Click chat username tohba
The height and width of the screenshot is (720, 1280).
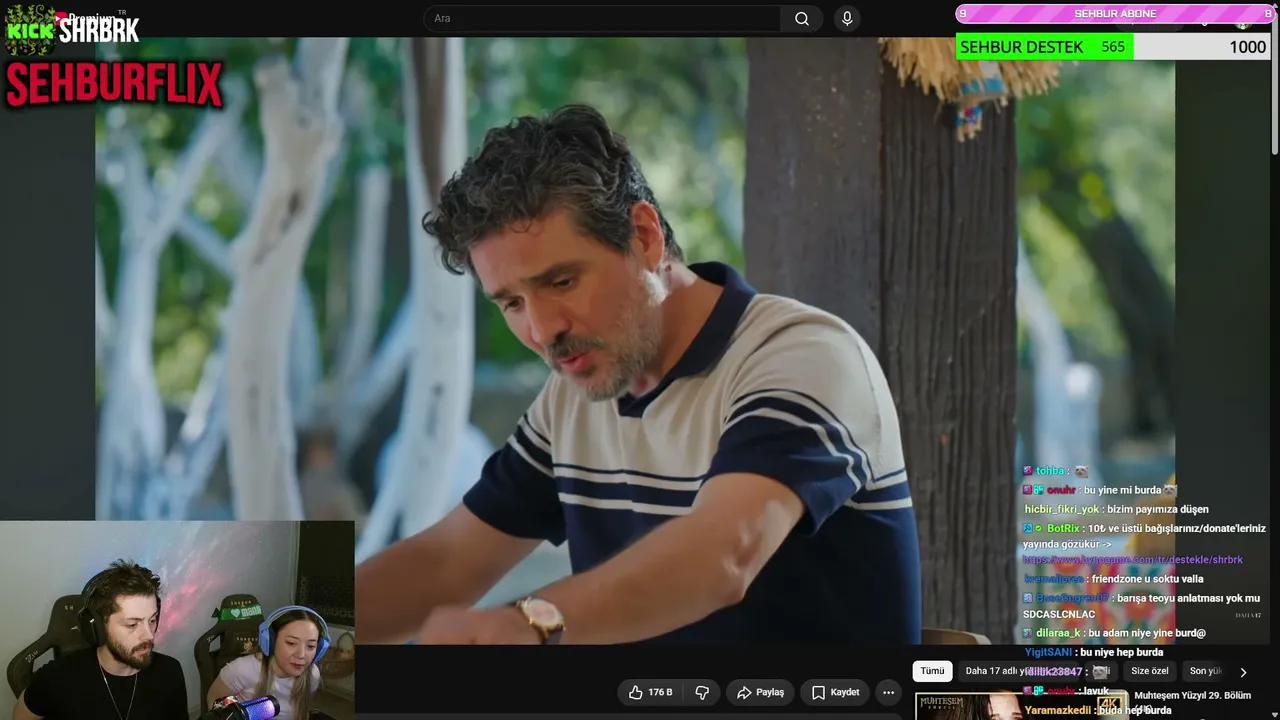pyautogui.click(x=1050, y=471)
